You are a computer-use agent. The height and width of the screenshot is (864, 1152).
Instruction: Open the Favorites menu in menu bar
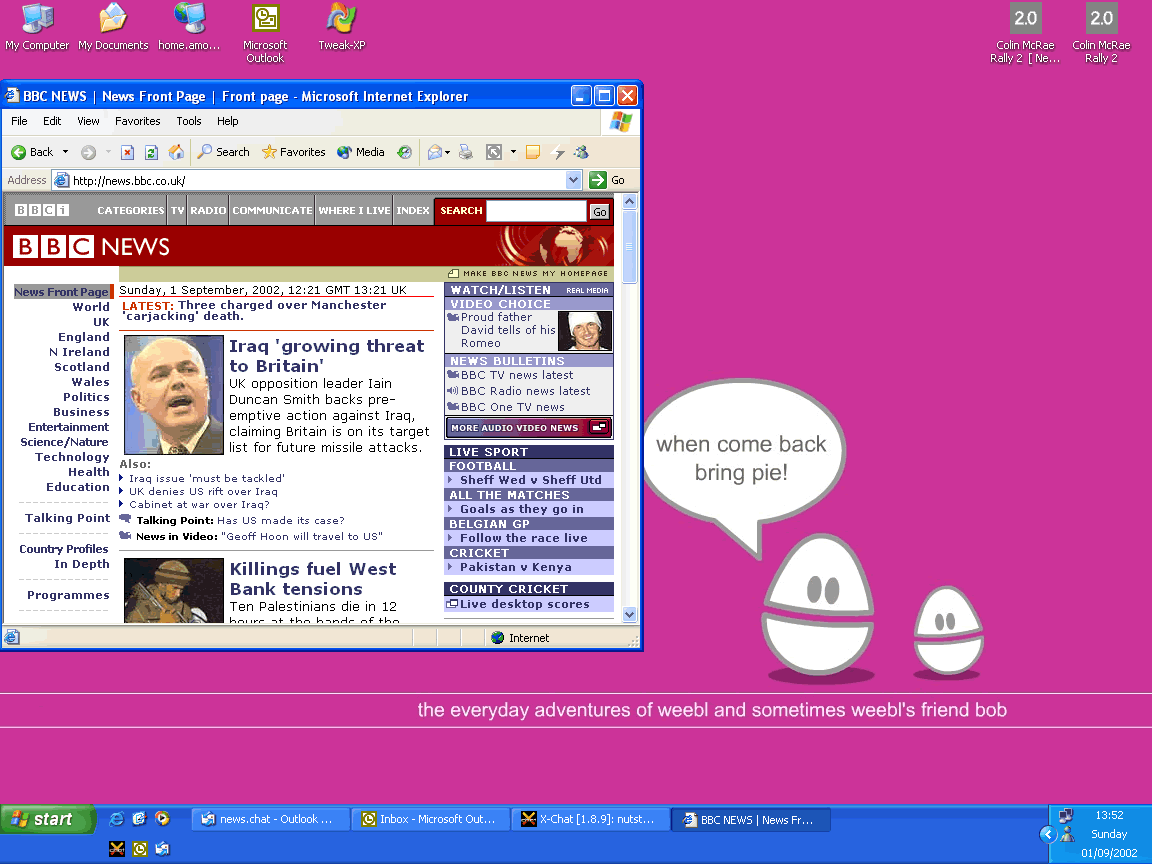pos(137,121)
